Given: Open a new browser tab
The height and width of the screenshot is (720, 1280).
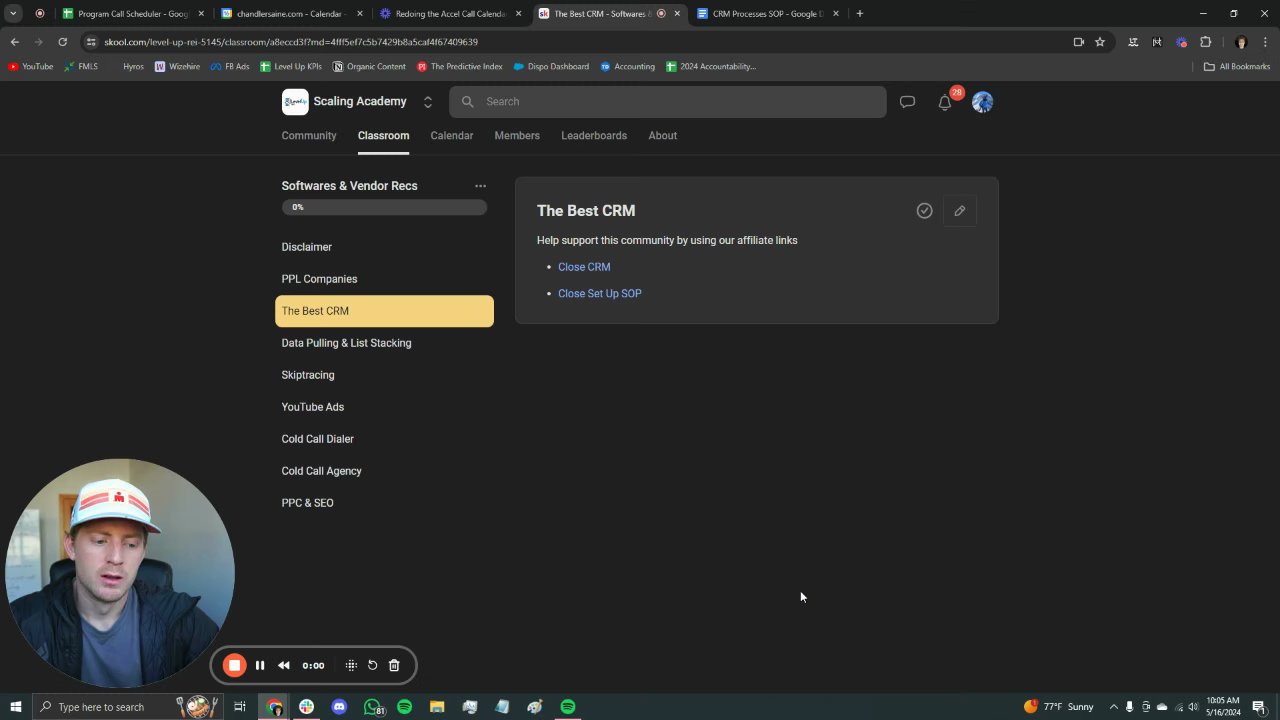Looking at the screenshot, I should (859, 14).
